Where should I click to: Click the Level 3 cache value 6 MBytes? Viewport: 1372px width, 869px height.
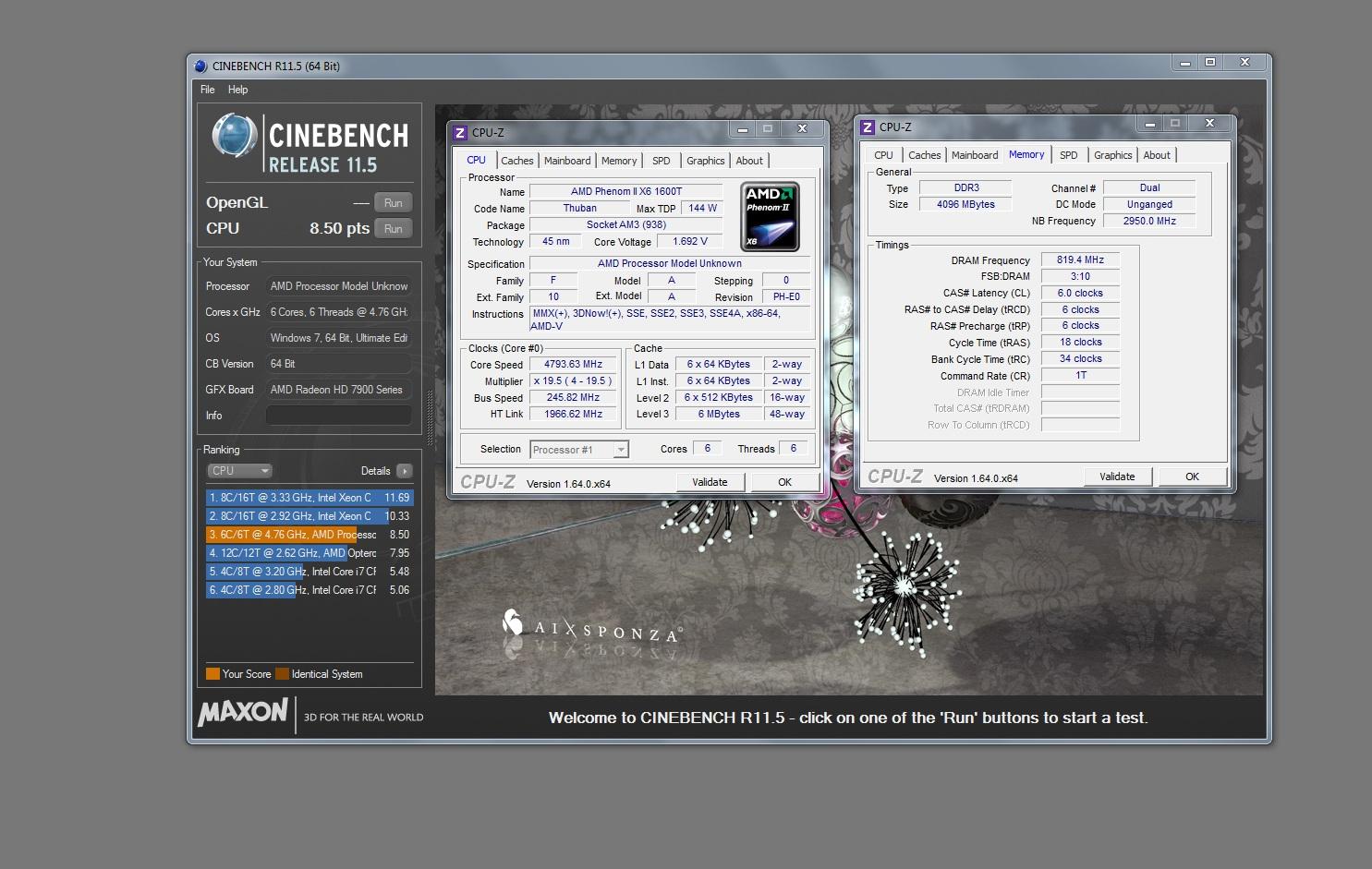pos(719,415)
